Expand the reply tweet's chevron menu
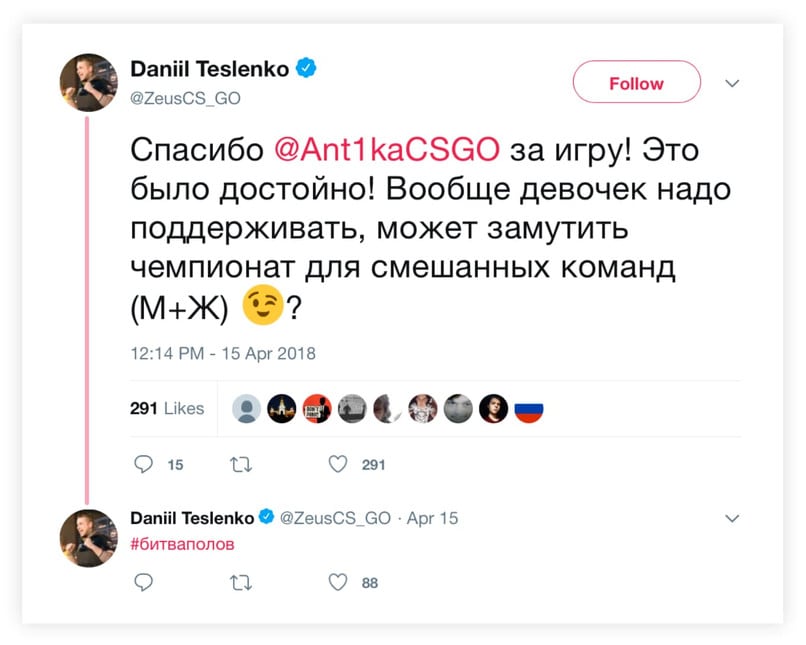 (732, 518)
